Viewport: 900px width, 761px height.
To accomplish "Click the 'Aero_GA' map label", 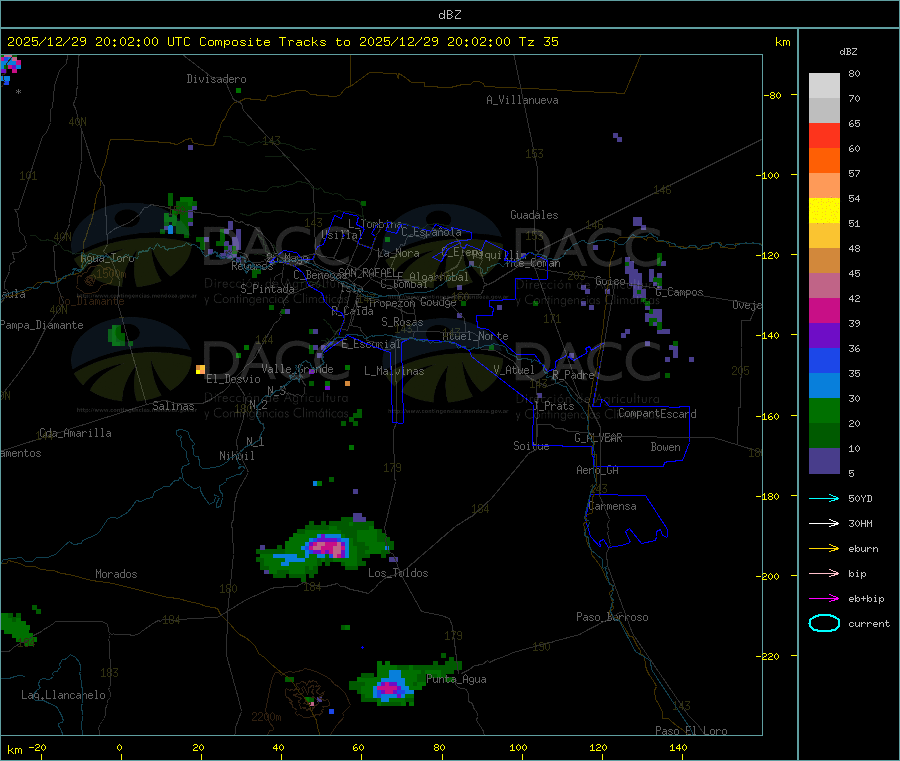I will pos(598,470).
